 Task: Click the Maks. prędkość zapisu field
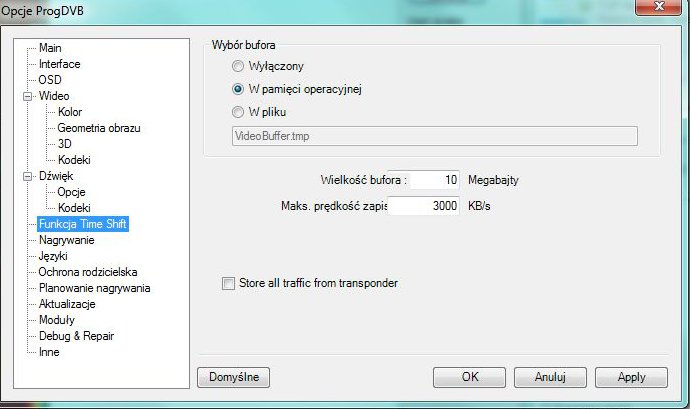pos(423,206)
